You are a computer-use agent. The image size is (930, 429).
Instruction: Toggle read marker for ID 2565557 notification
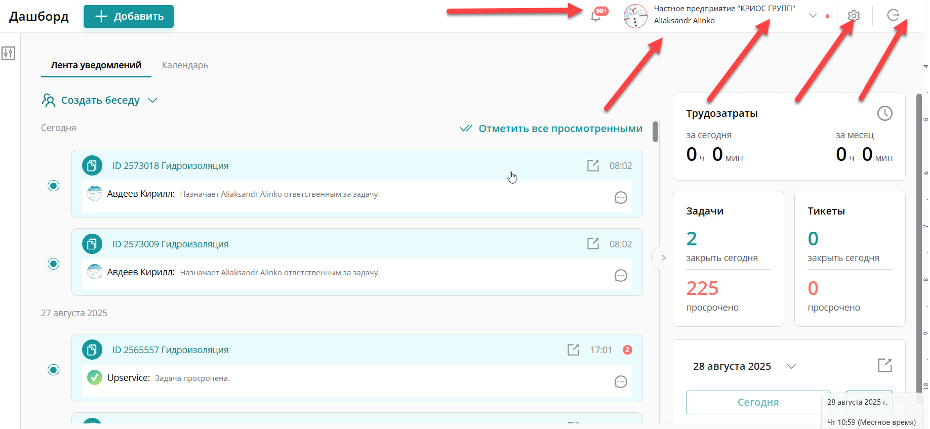[x=54, y=370]
